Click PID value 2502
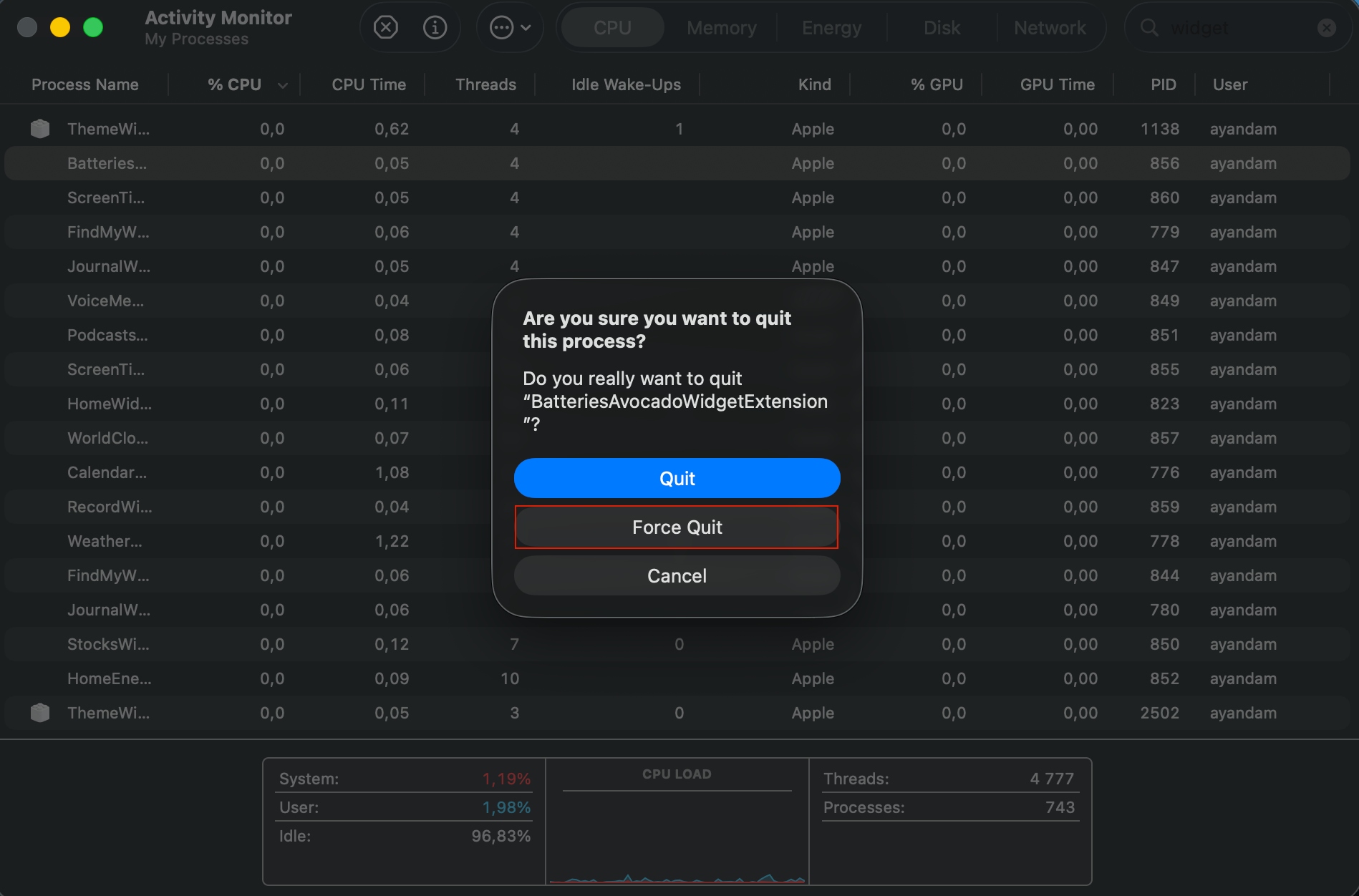Viewport: 1359px width, 896px height. coord(1159,713)
